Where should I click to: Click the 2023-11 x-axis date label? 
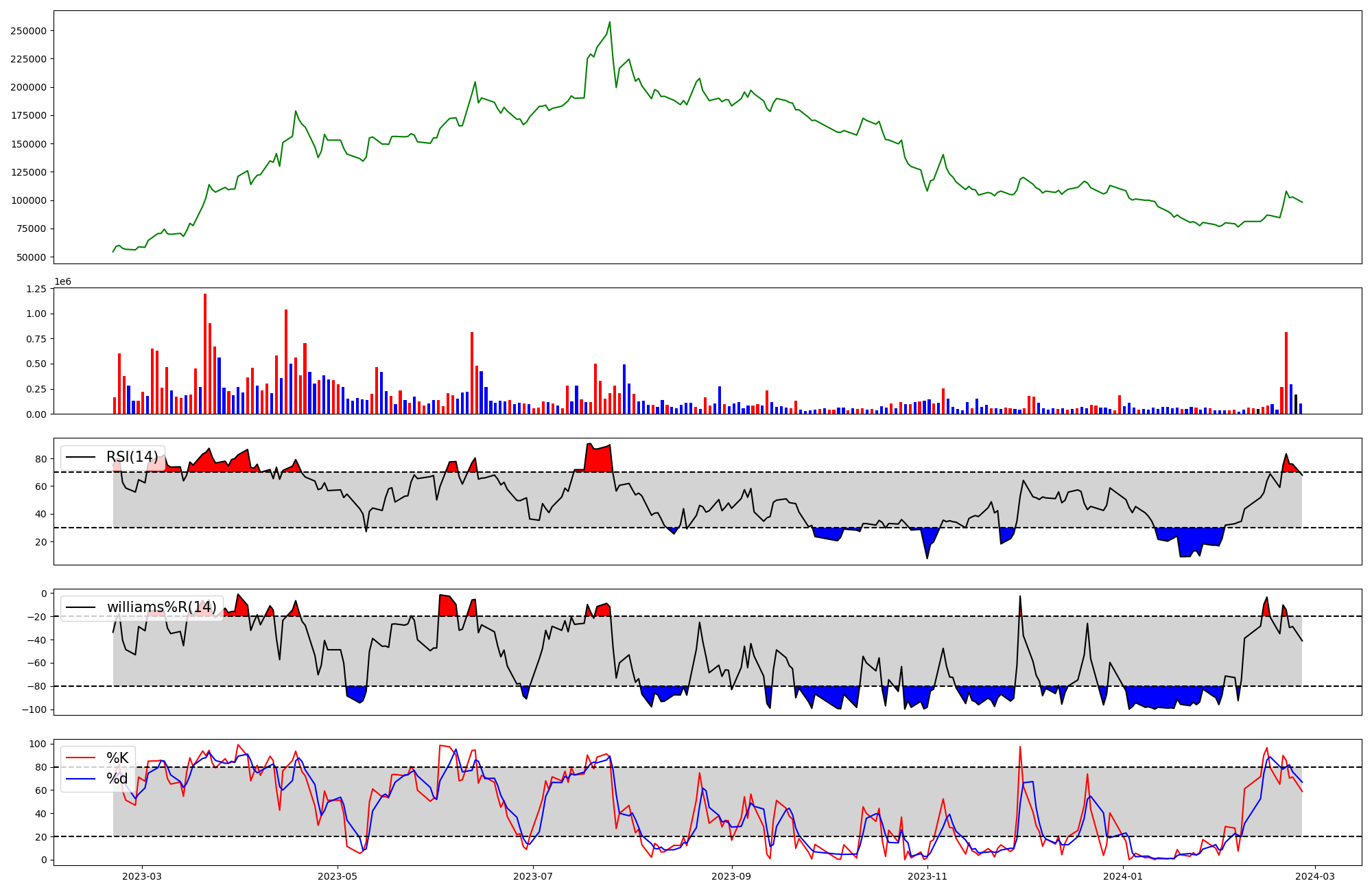click(927, 876)
